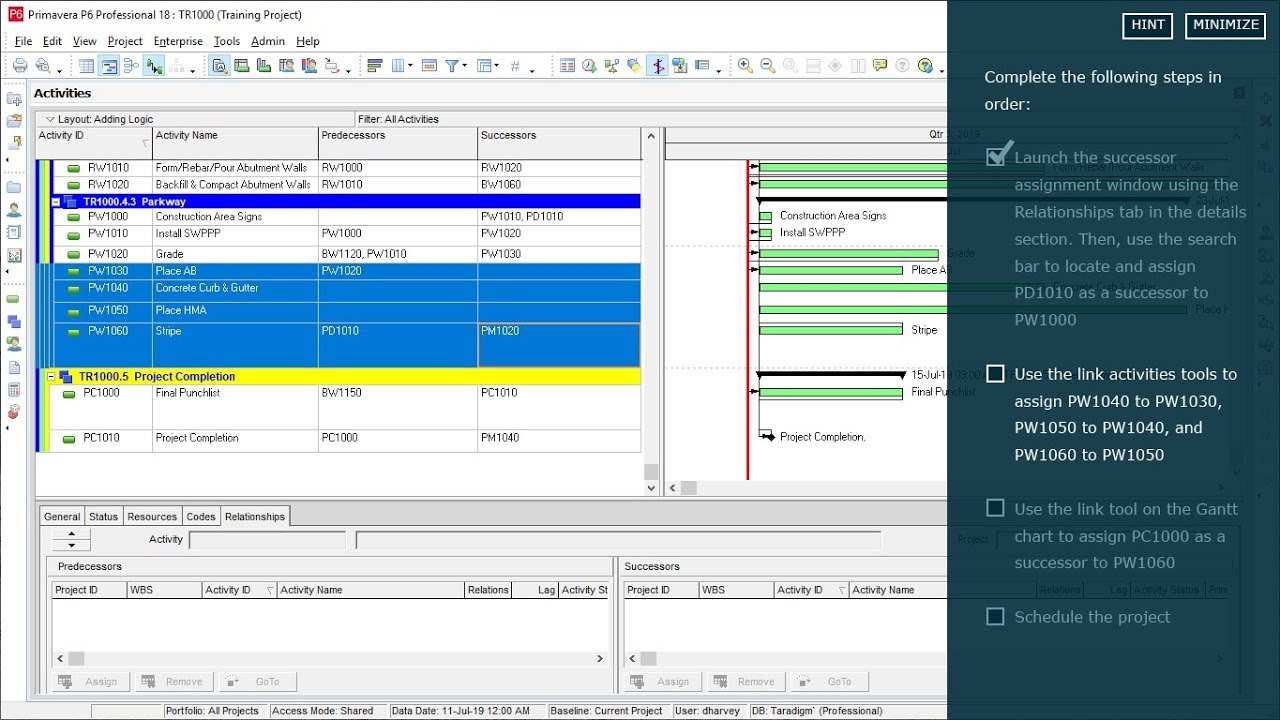This screenshot has height=720, width=1280.
Task: Click the Successors column header
Action: coord(558,143)
